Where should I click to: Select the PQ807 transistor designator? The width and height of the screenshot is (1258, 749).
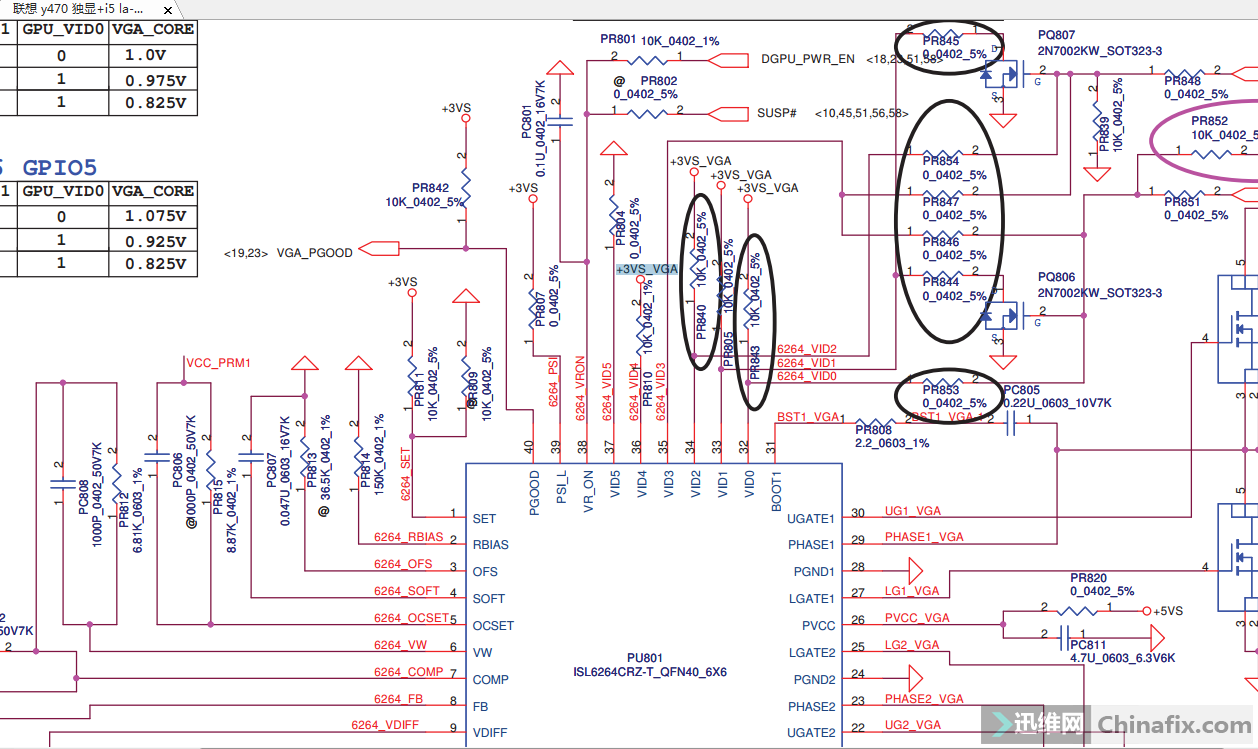tap(1057, 35)
